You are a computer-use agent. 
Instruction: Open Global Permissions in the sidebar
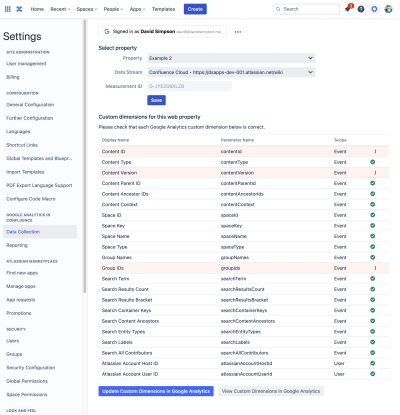[x=27, y=381]
